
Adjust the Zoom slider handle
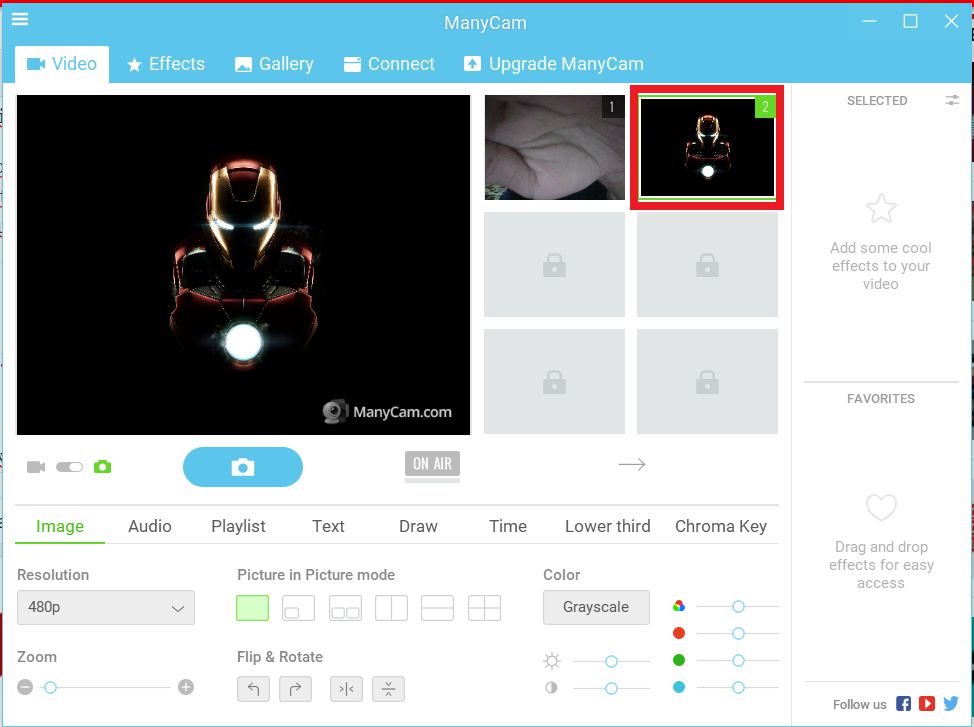(x=50, y=687)
